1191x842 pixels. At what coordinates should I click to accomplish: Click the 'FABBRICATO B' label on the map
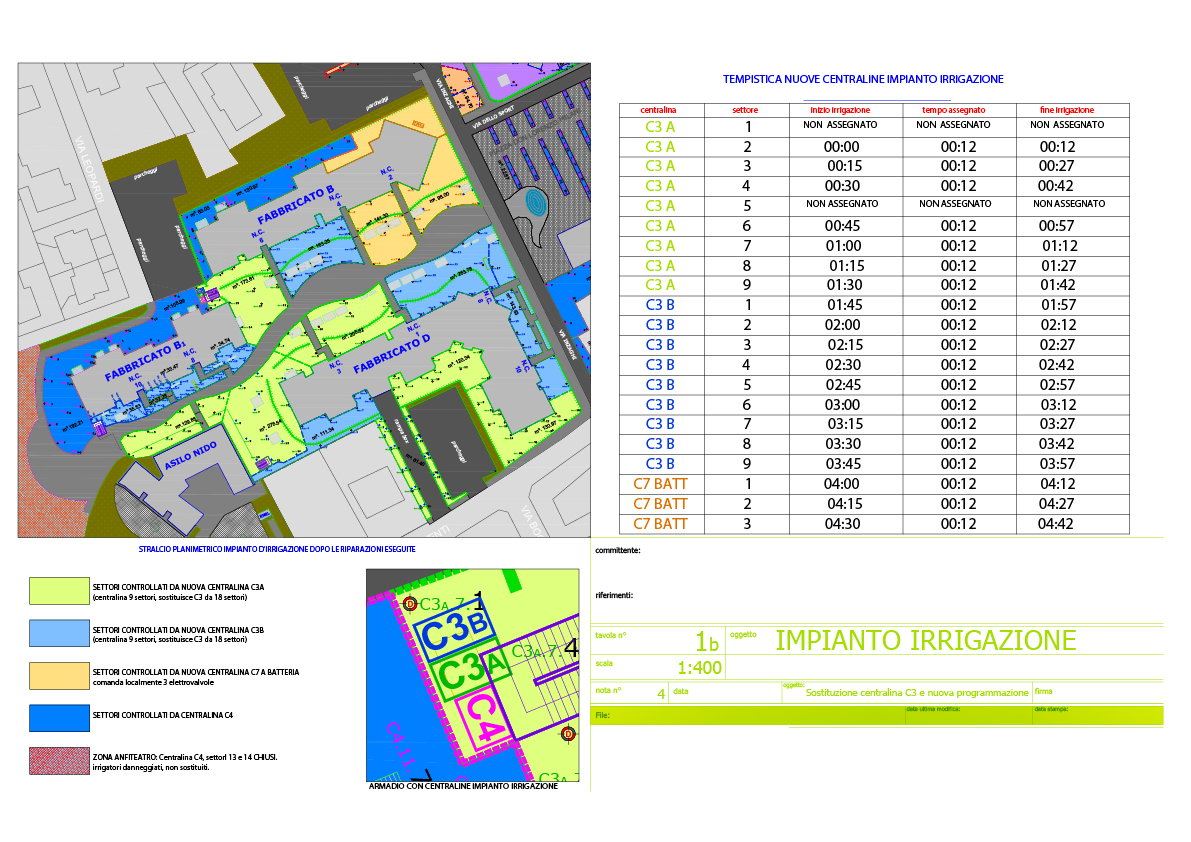coord(296,205)
